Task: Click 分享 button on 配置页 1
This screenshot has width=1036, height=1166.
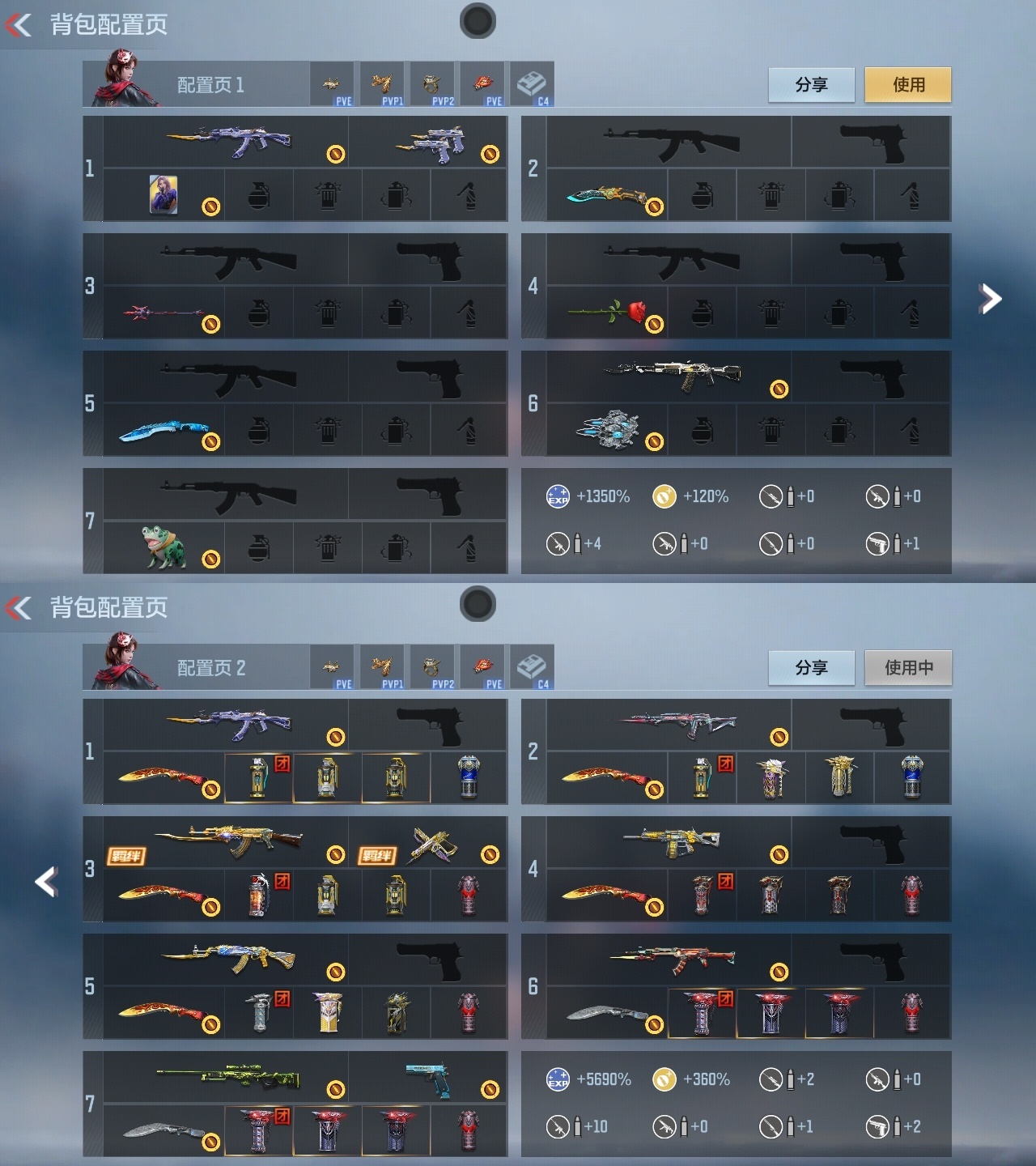Action: (x=811, y=85)
